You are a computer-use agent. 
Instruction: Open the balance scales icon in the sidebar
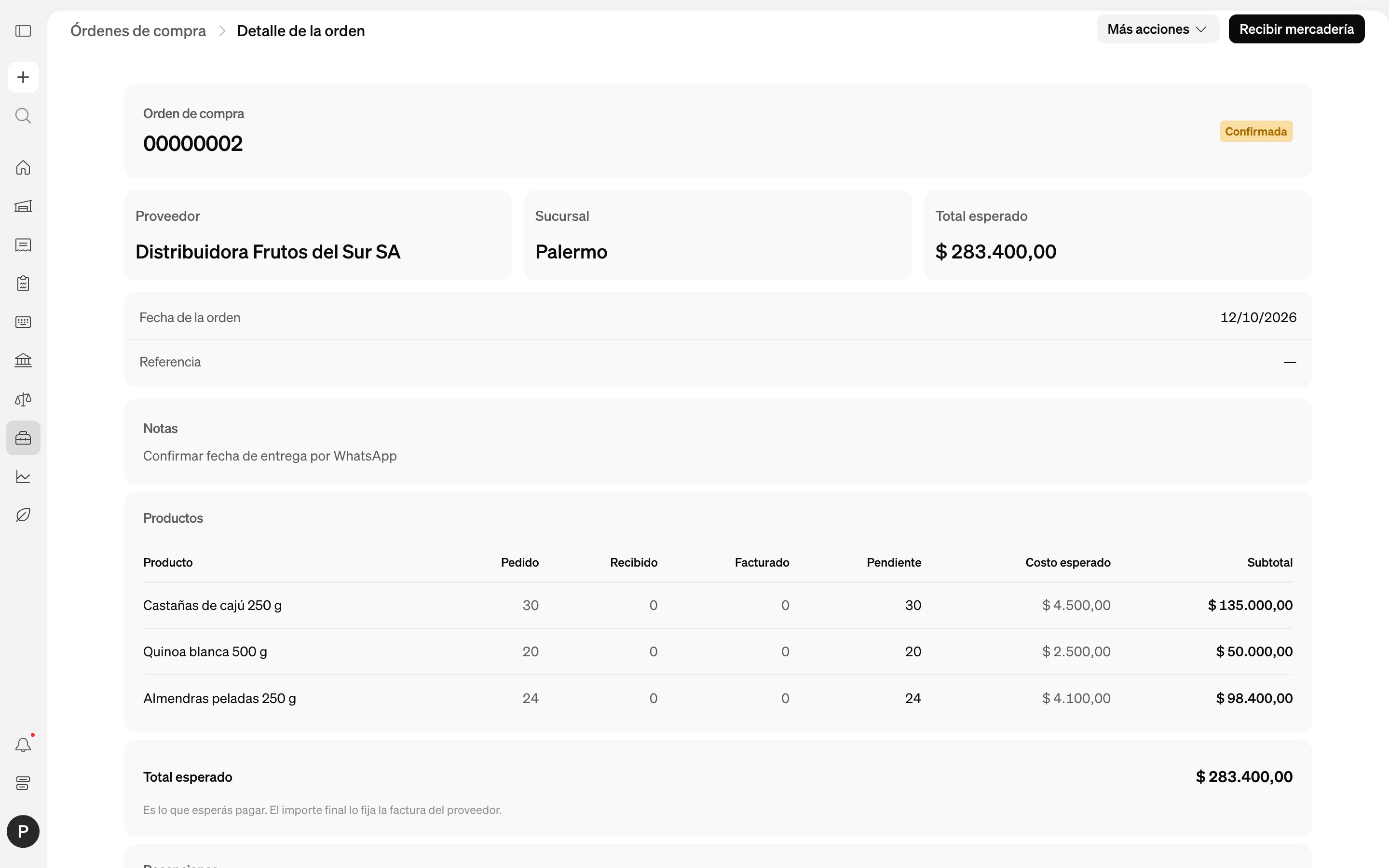[x=23, y=400]
